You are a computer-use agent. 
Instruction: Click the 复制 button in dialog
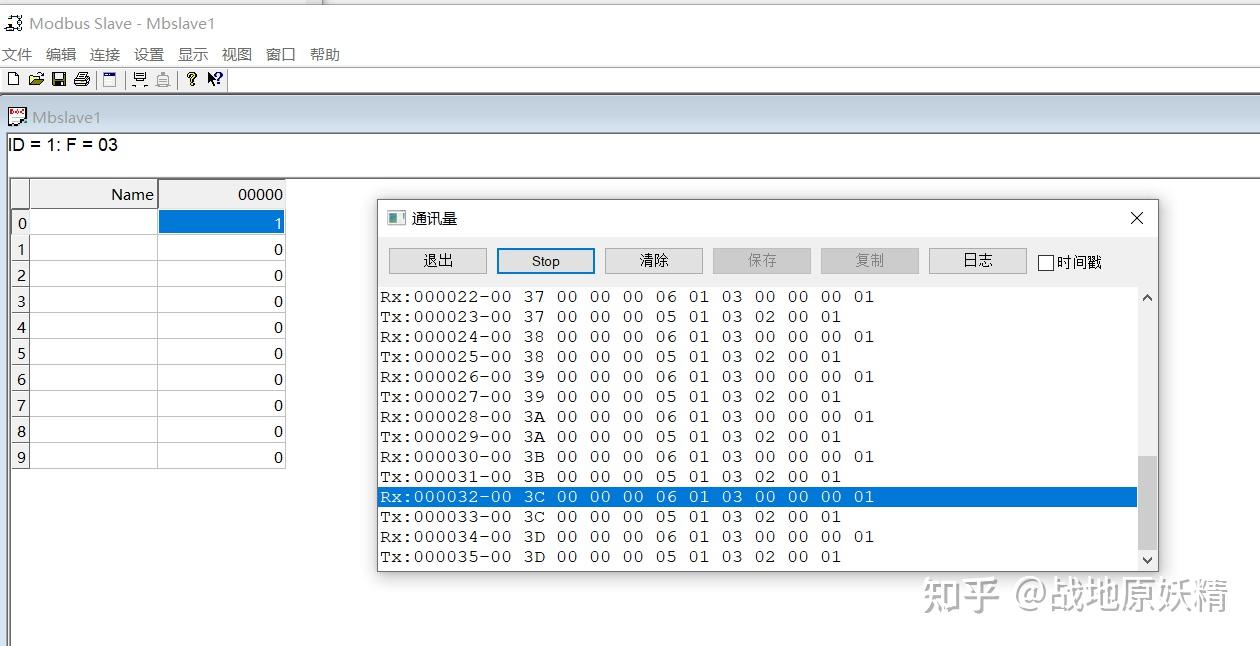(x=870, y=261)
